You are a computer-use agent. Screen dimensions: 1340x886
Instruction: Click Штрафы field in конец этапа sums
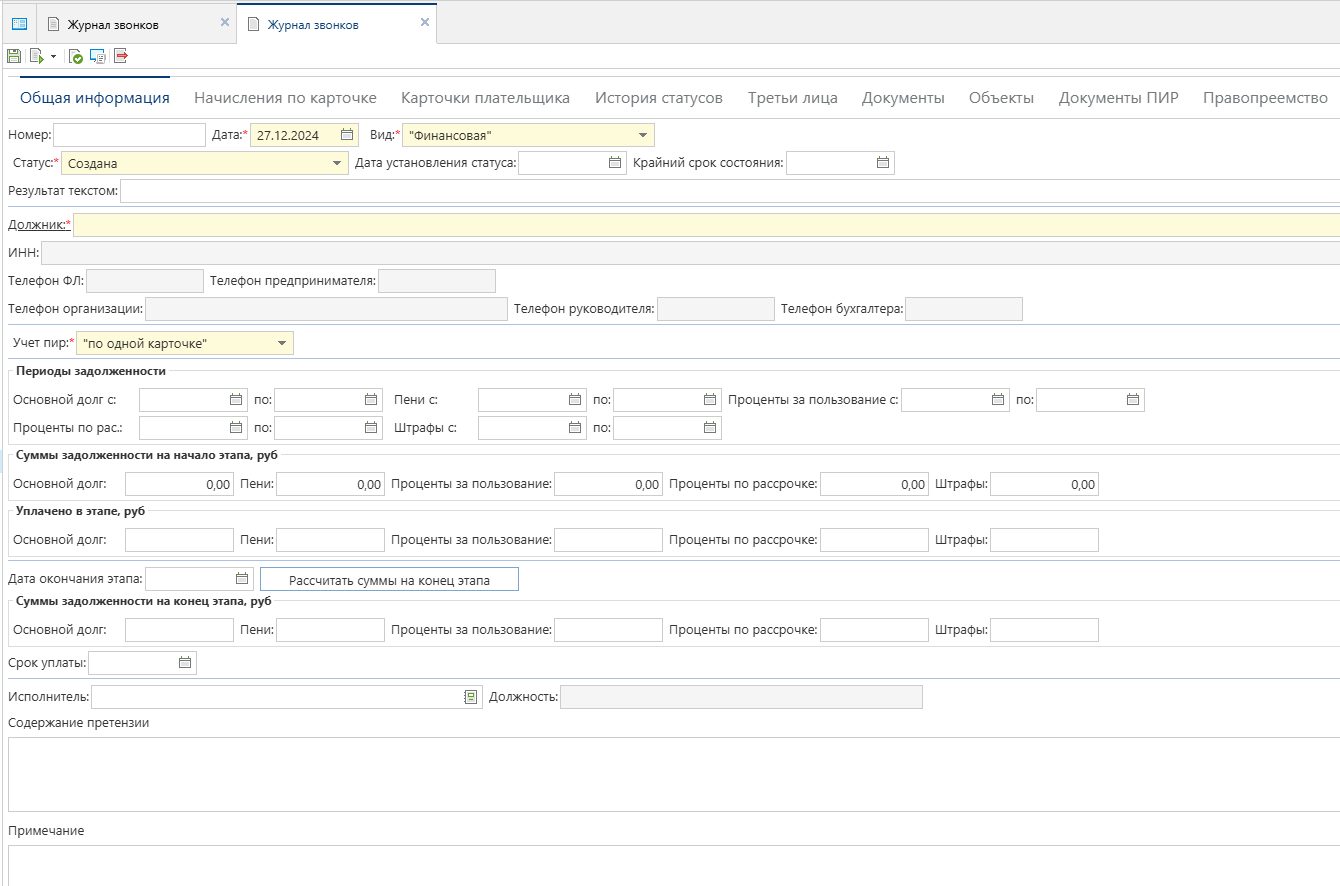click(x=1044, y=630)
